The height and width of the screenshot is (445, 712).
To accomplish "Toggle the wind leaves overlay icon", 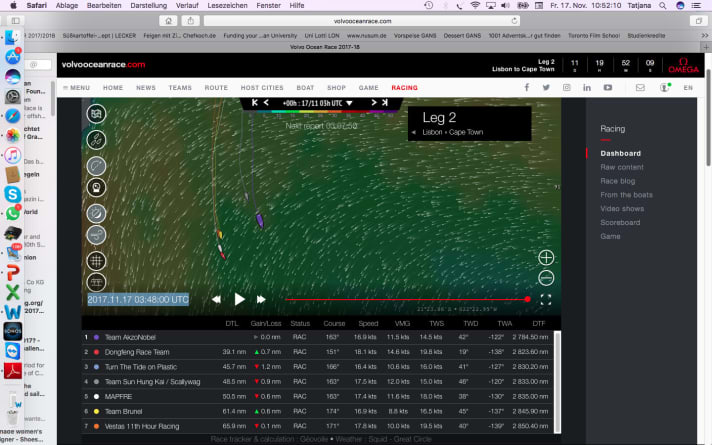I will pos(96,140).
